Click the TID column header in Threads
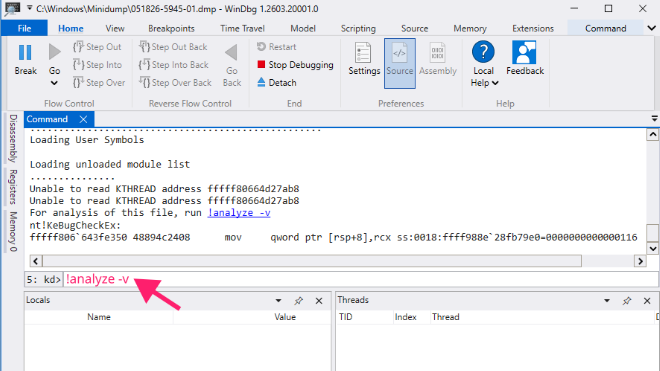 pyautogui.click(x=346, y=317)
